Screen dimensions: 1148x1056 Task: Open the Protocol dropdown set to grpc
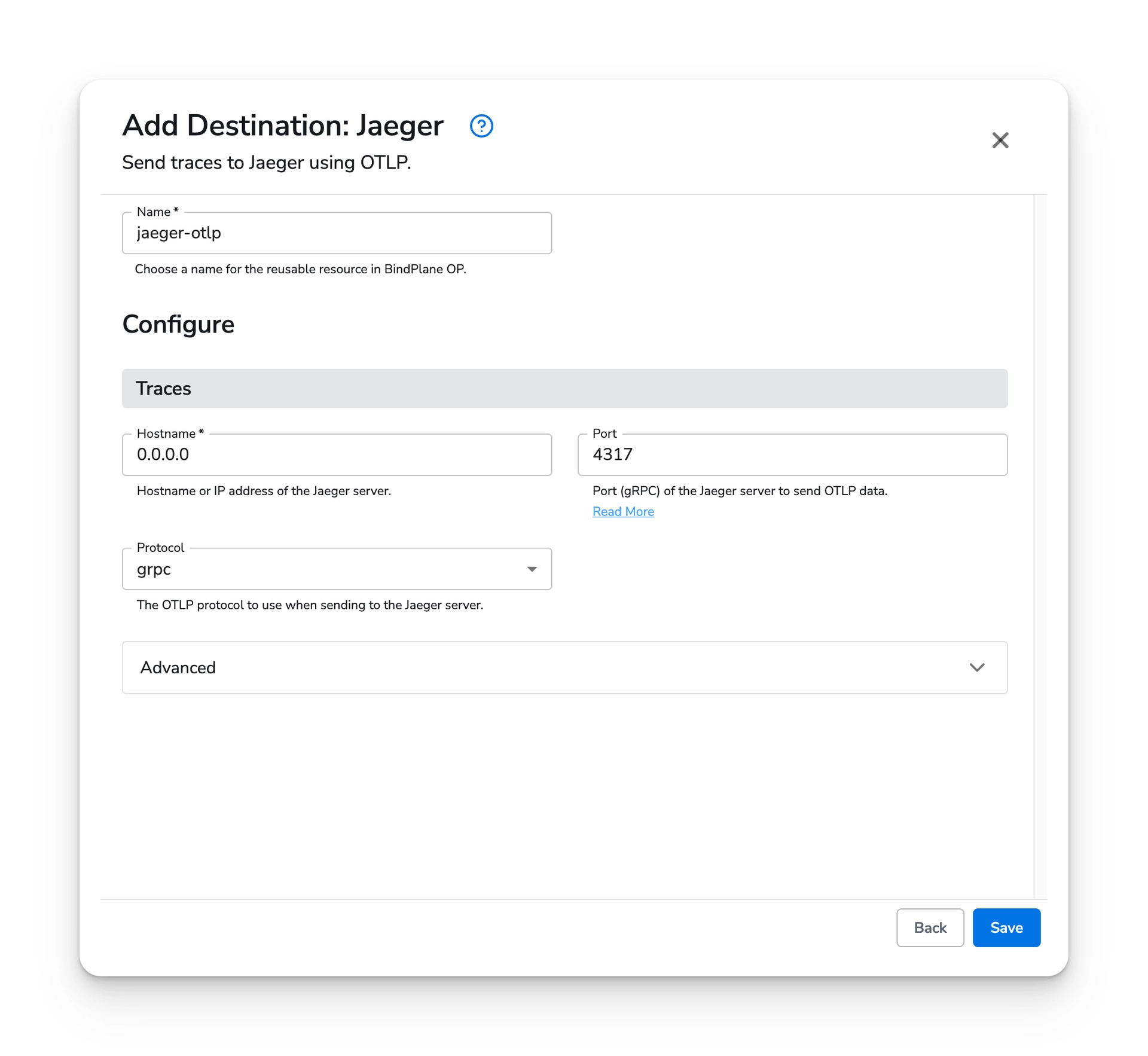[x=337, y=569]
